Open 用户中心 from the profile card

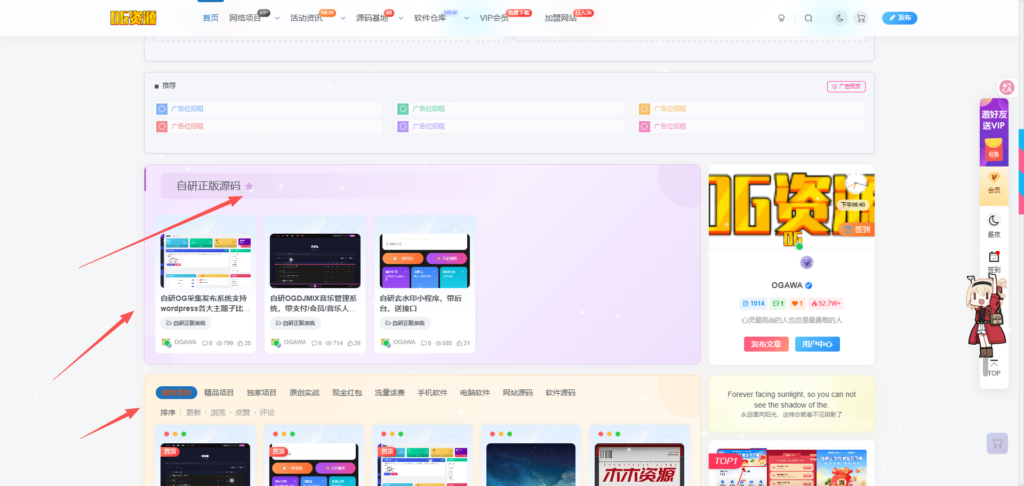(817, 344)
